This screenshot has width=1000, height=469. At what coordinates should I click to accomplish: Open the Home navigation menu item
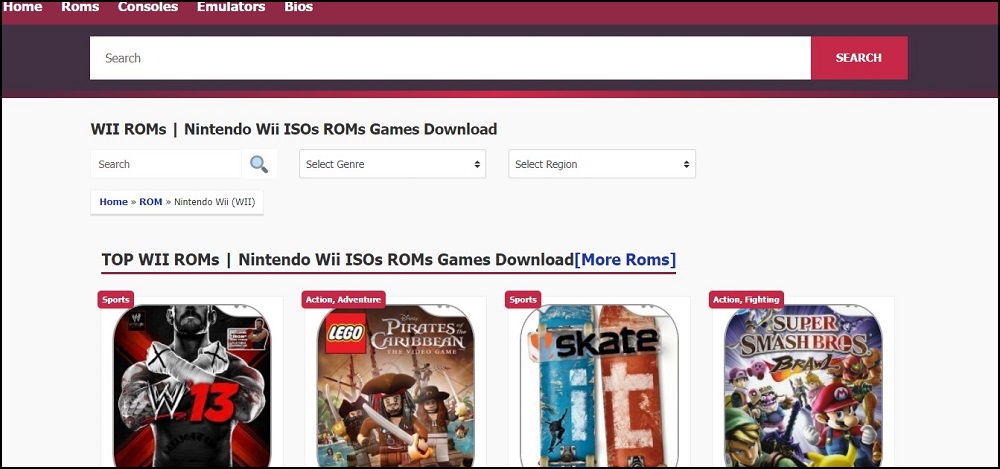point(23,7)
